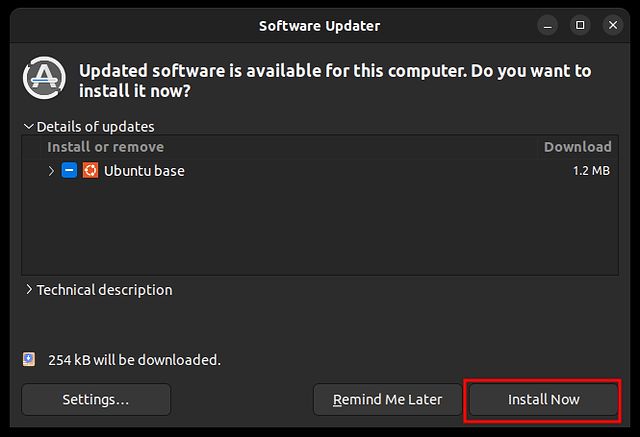Expand the Ubuntu base package group
Image resolution: width=640 pixels, height=437 pixels.
click(51, 171)
